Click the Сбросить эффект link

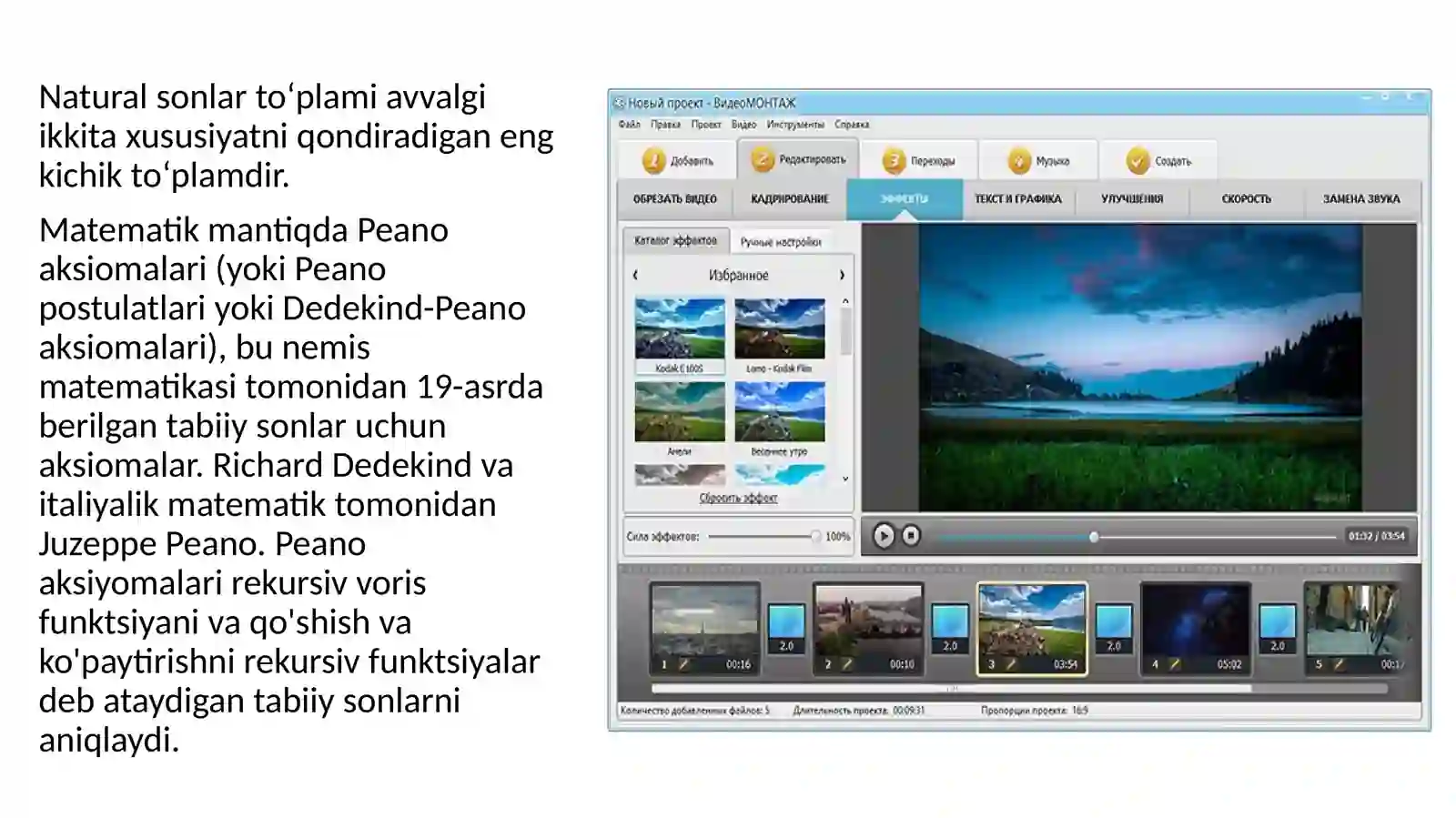738,498
